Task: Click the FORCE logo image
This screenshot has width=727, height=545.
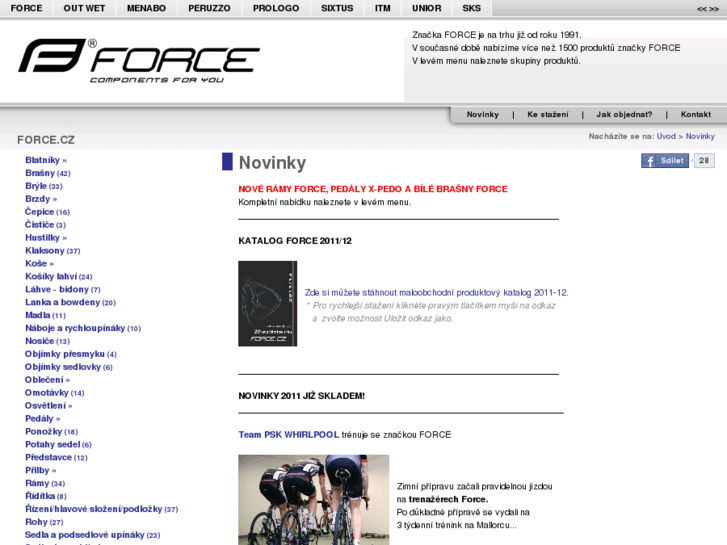Action: tap(139, 61)
